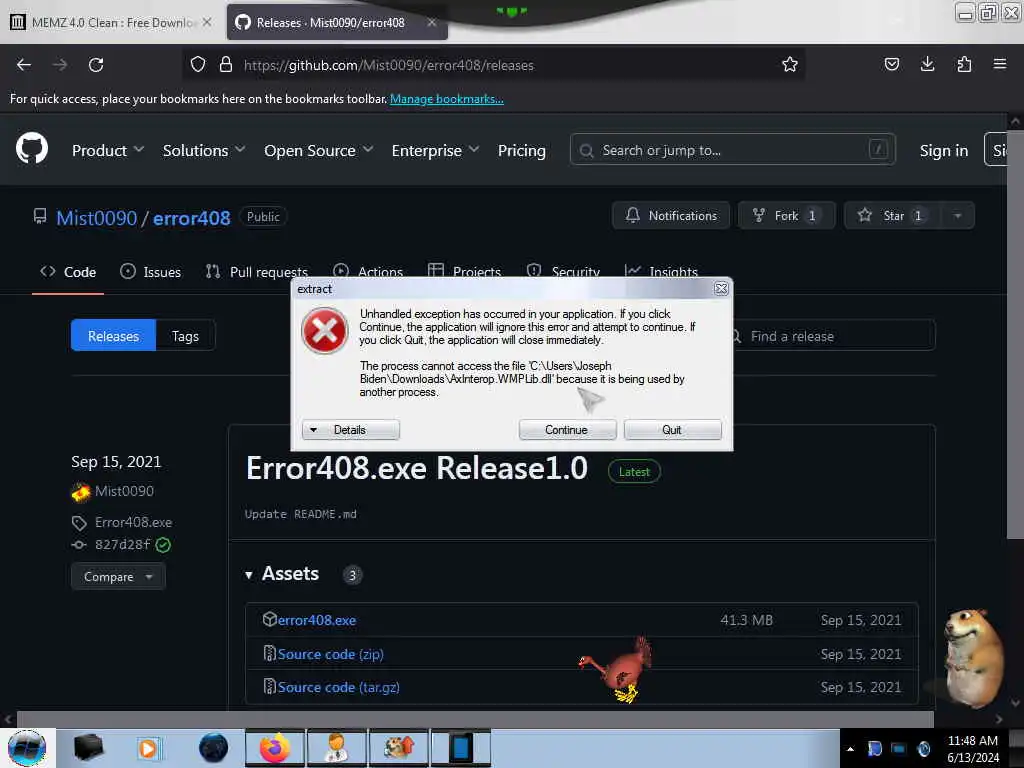Viewport: 1024px width, 768px height.
Task: Fork the error408 repository
Action: (x=786, y=216)
